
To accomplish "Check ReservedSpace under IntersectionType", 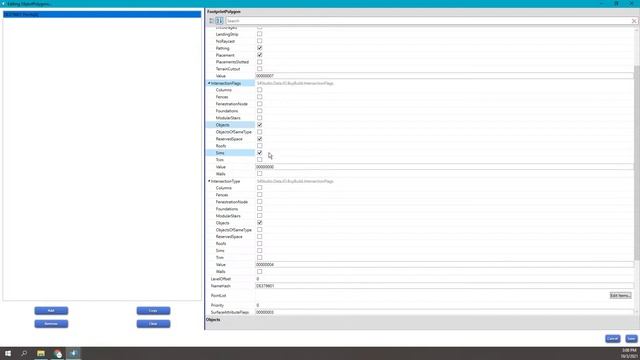I will [260, 237].
